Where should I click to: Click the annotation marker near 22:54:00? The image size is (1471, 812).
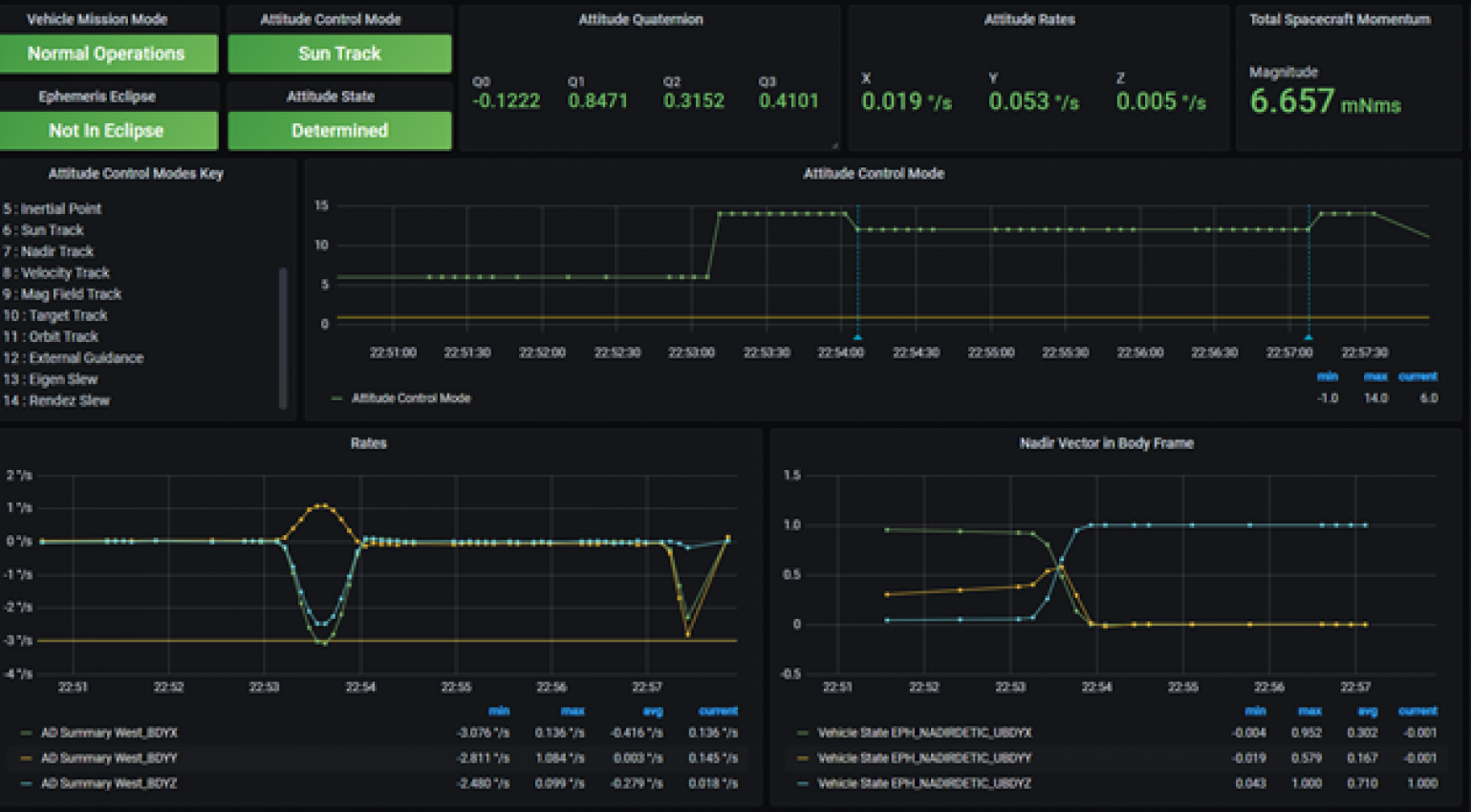pos(857,337)
